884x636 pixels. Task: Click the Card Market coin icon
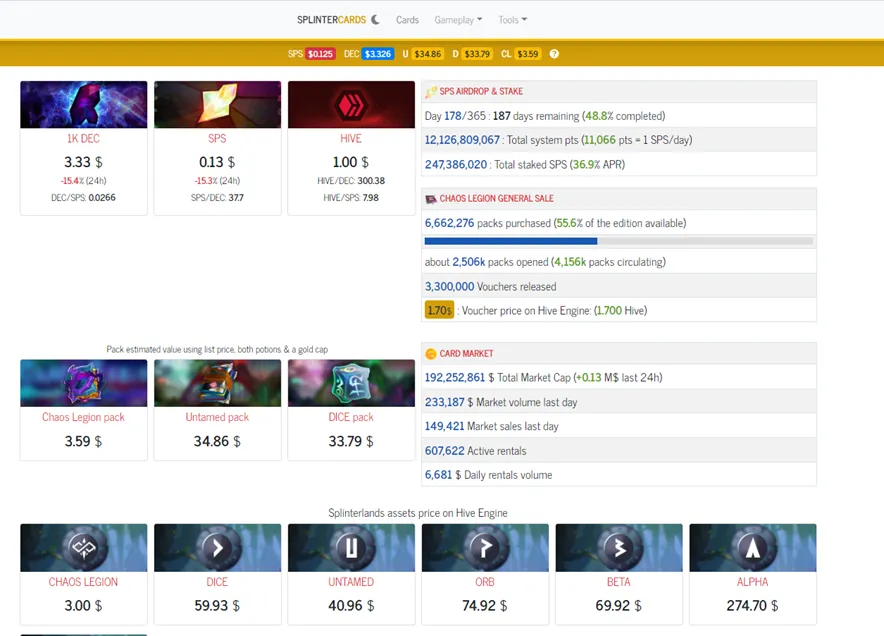point(431,354)
